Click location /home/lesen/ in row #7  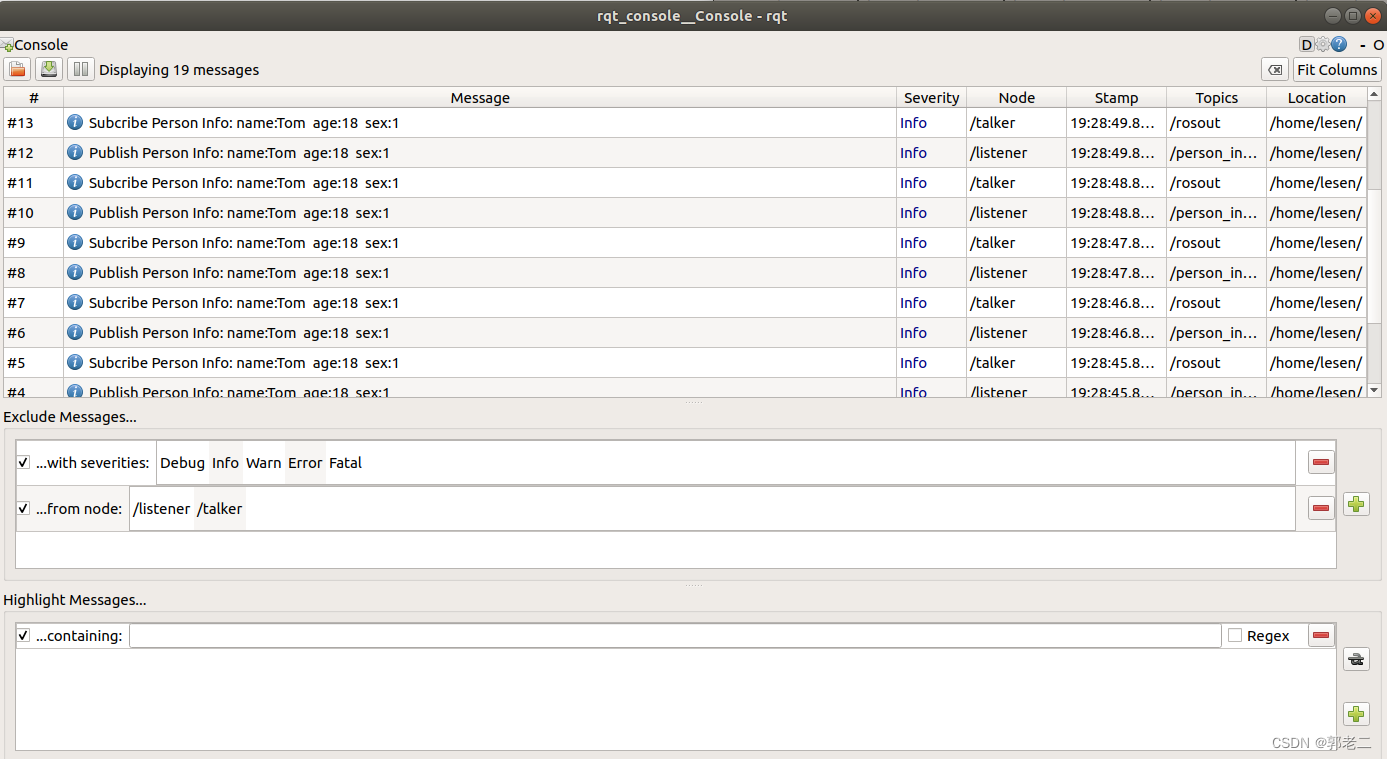pos(1316,303)
